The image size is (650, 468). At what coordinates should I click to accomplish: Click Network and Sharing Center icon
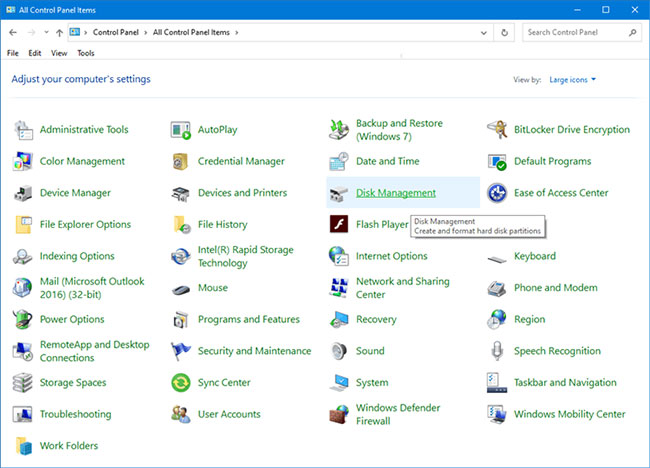339,288
